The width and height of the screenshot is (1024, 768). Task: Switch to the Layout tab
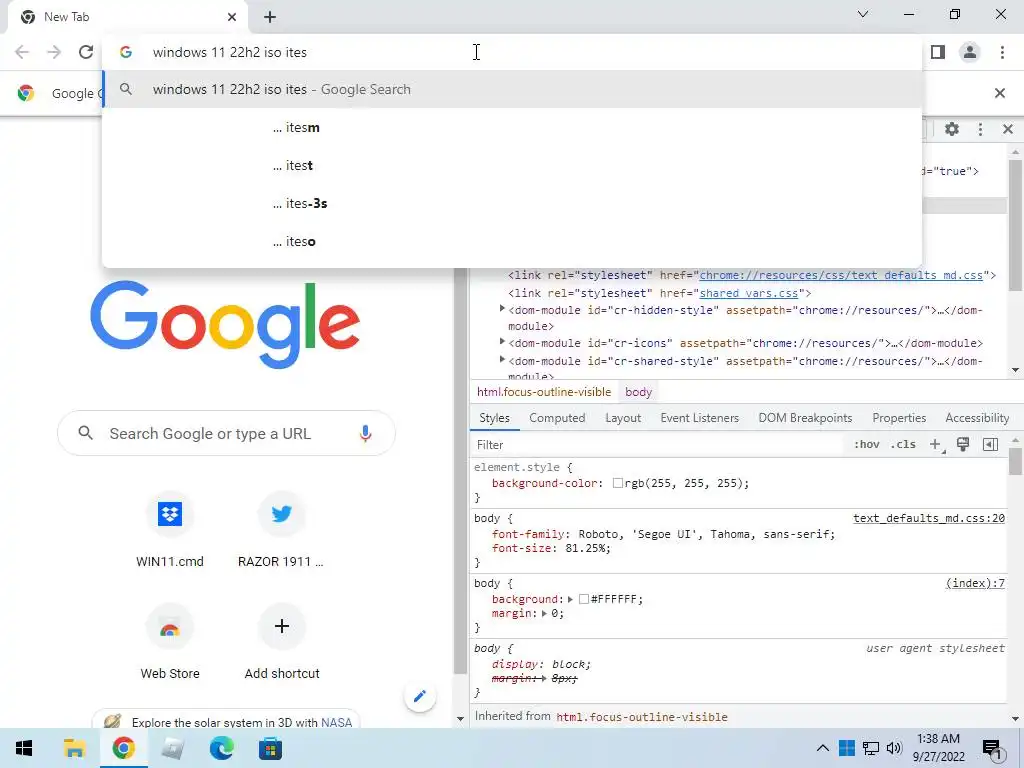point(623,418)
